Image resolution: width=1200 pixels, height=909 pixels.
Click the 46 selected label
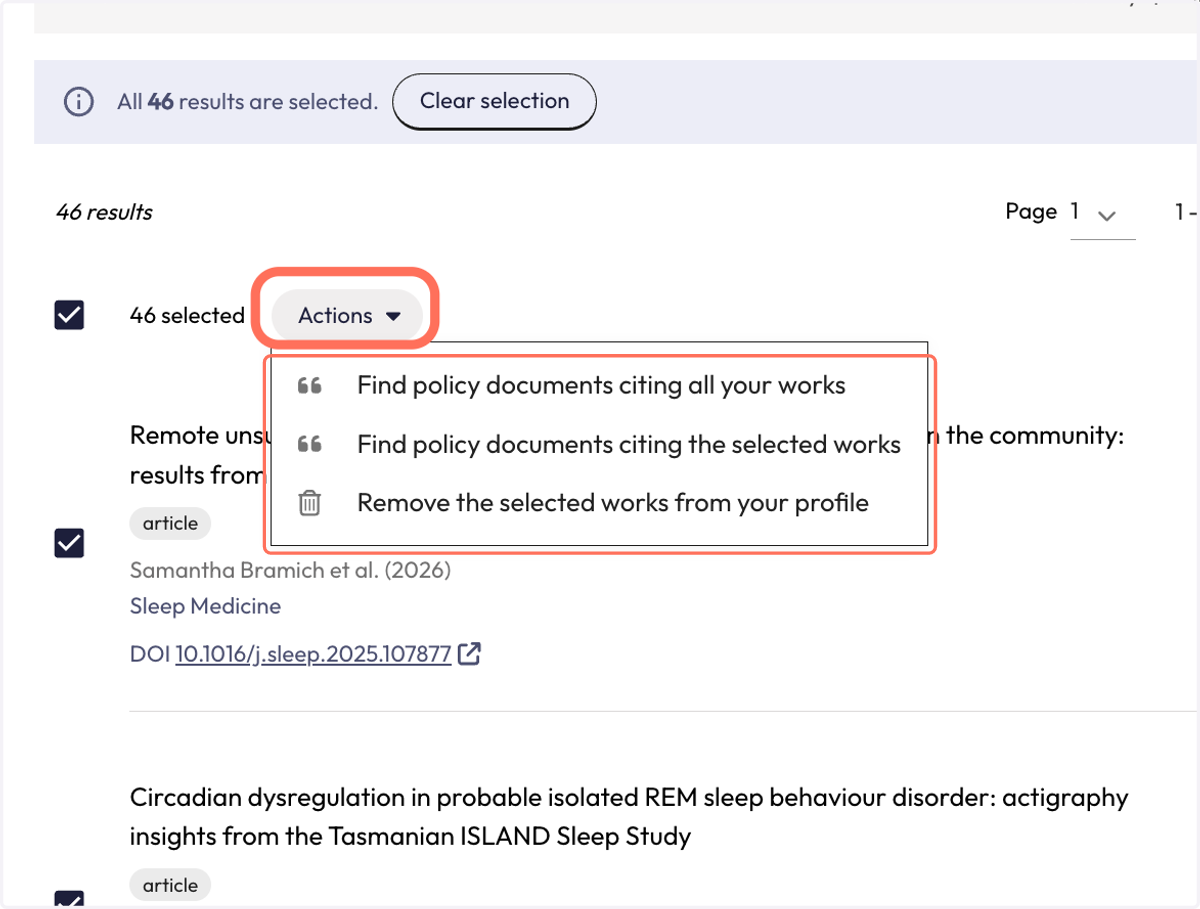tap(187, 315)
